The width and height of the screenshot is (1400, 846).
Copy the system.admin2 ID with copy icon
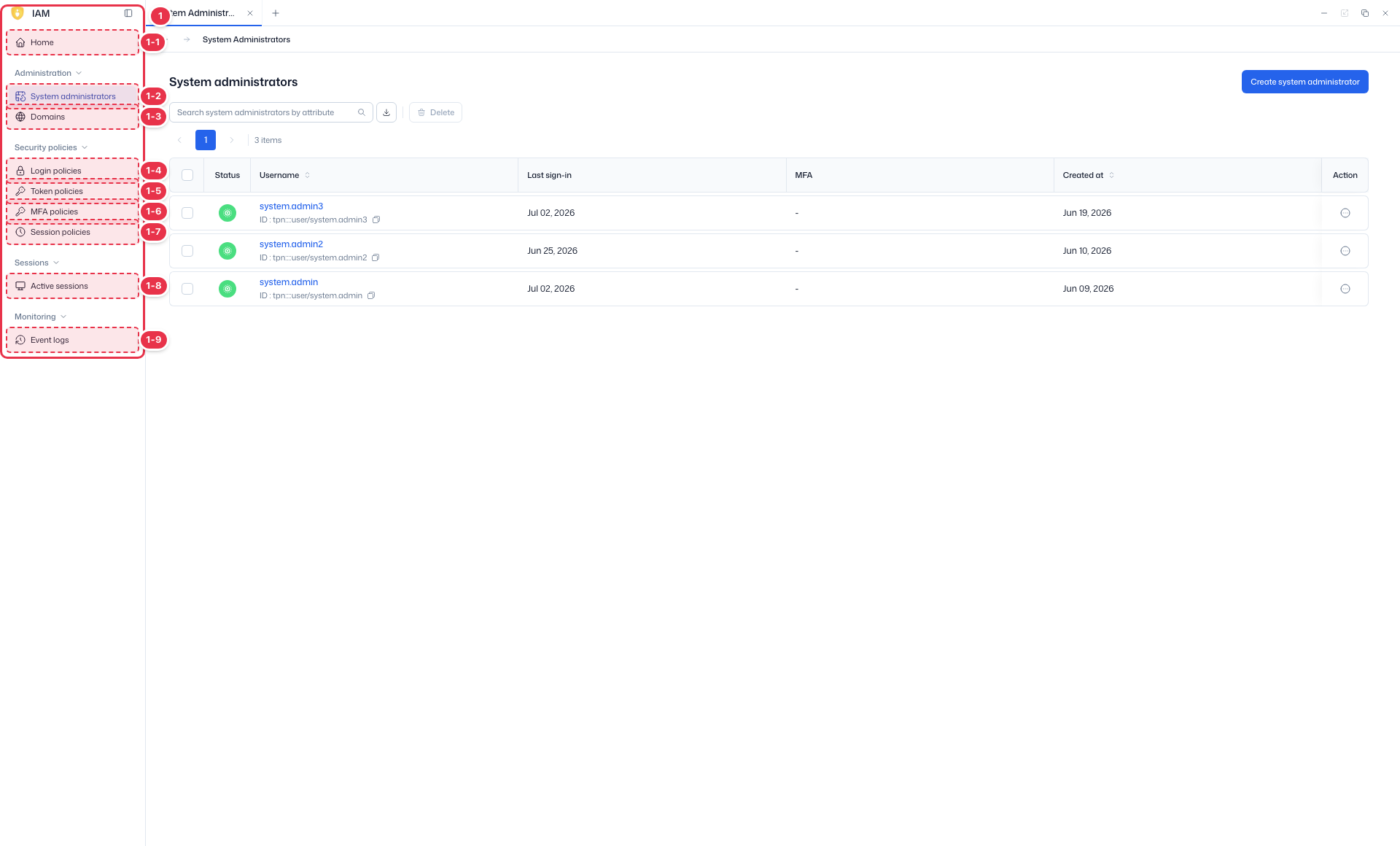[376, 258]
